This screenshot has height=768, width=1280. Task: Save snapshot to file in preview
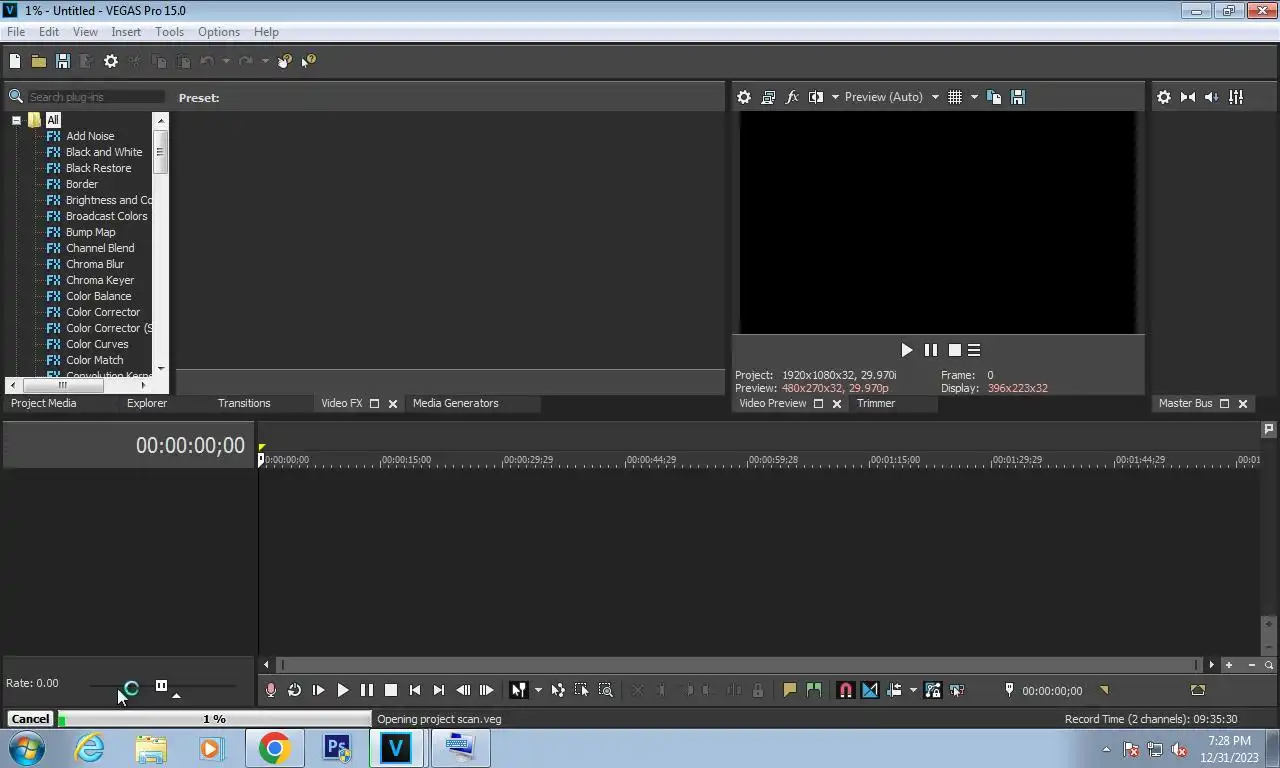[x=1018, y=97]
